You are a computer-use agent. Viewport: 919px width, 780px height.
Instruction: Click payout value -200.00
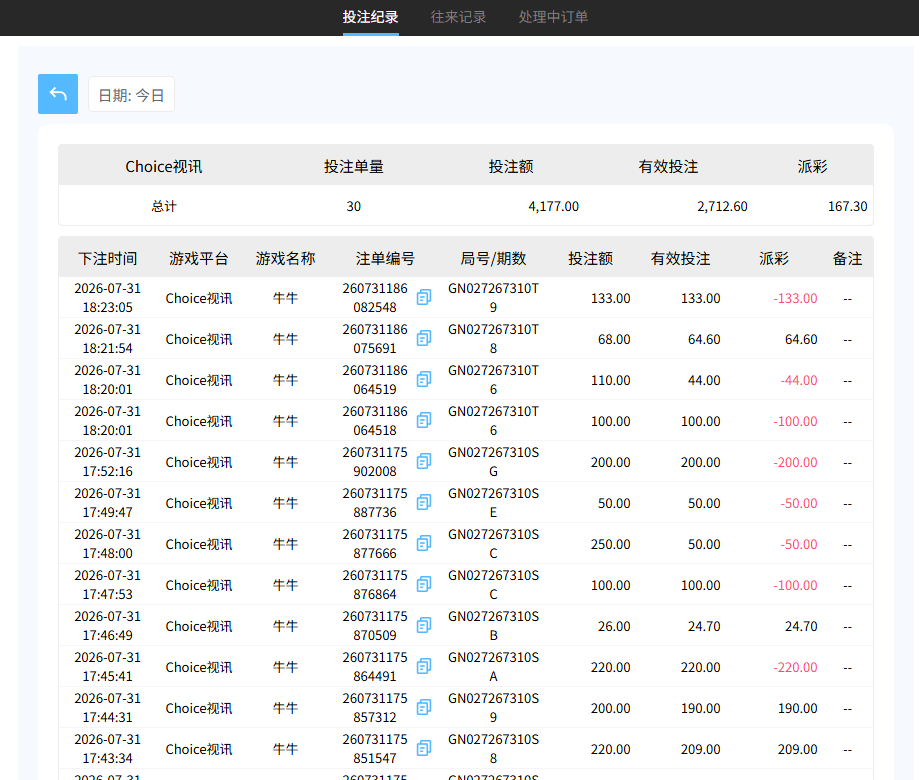tap(795, 462)
